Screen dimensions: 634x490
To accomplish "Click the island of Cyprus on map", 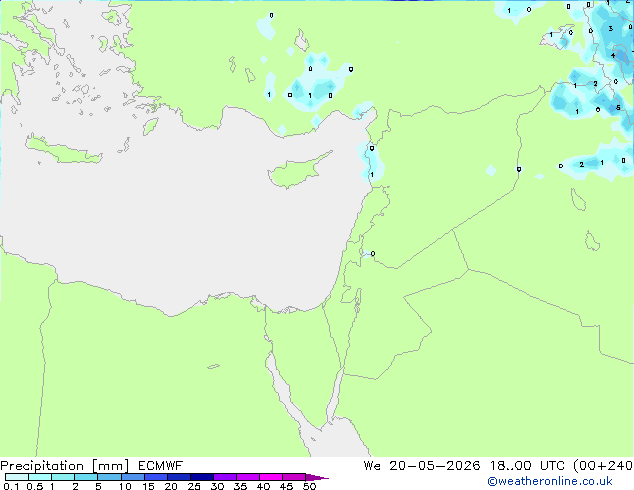I will pos(297,172).
